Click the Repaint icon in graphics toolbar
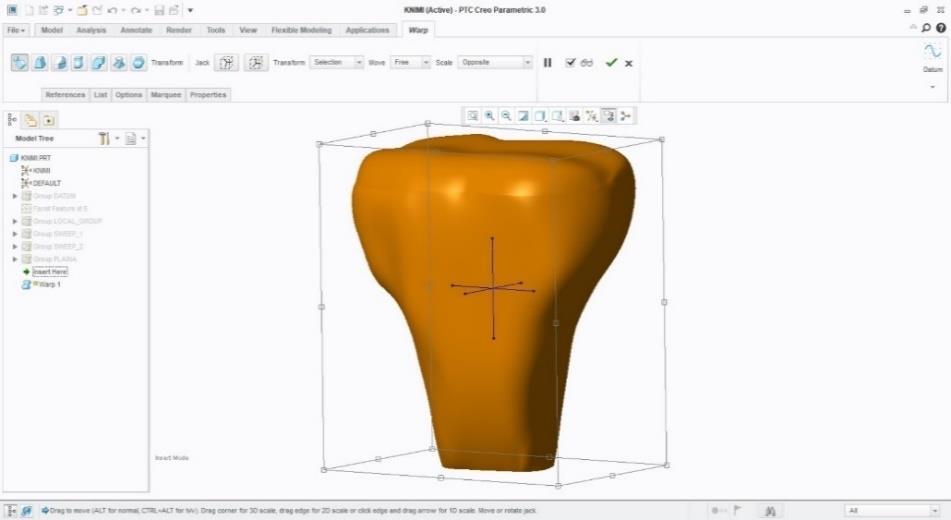The image size is (951, 520). tap(523, 115)
